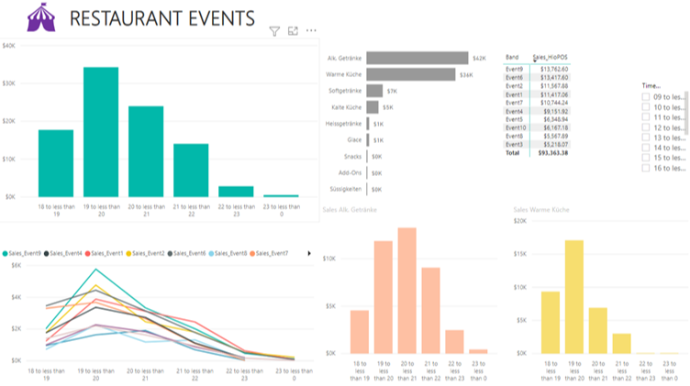Select the Event9 row in table
690x386 pixels.
(537, 69)
